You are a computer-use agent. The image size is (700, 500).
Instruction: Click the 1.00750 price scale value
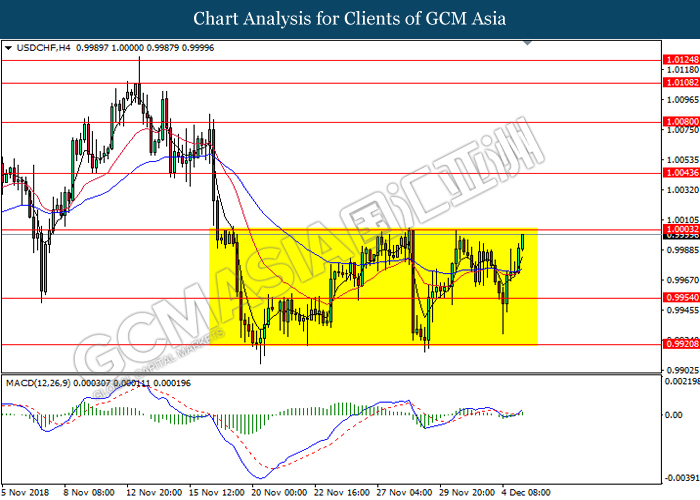[x=683, y=130]
